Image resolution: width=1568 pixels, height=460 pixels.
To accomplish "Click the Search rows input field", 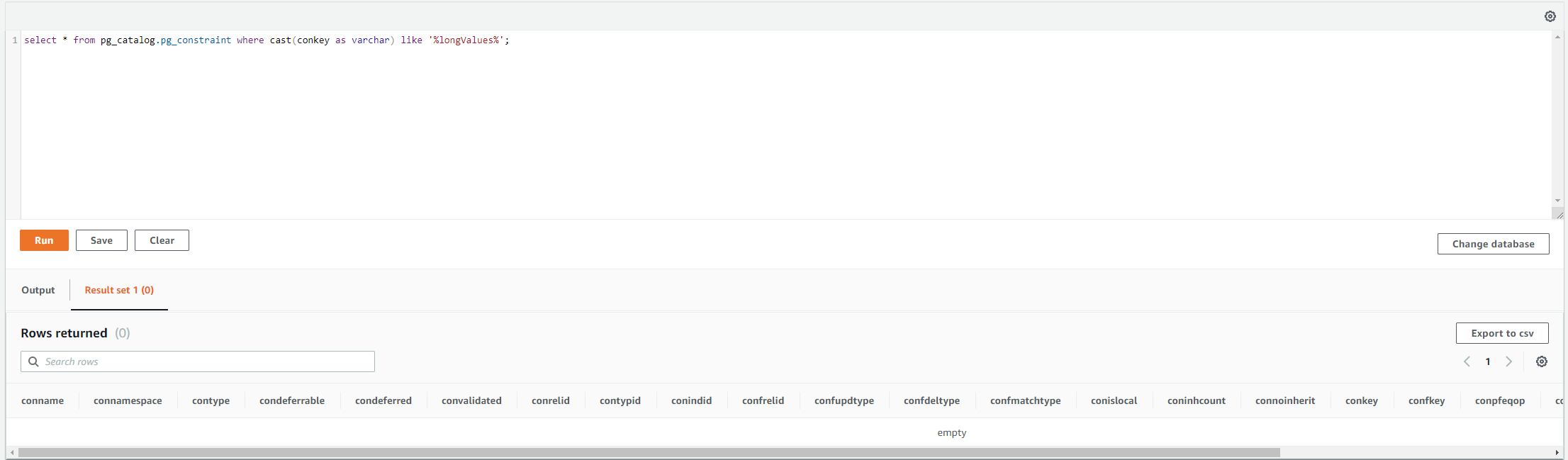I will 198,361.
